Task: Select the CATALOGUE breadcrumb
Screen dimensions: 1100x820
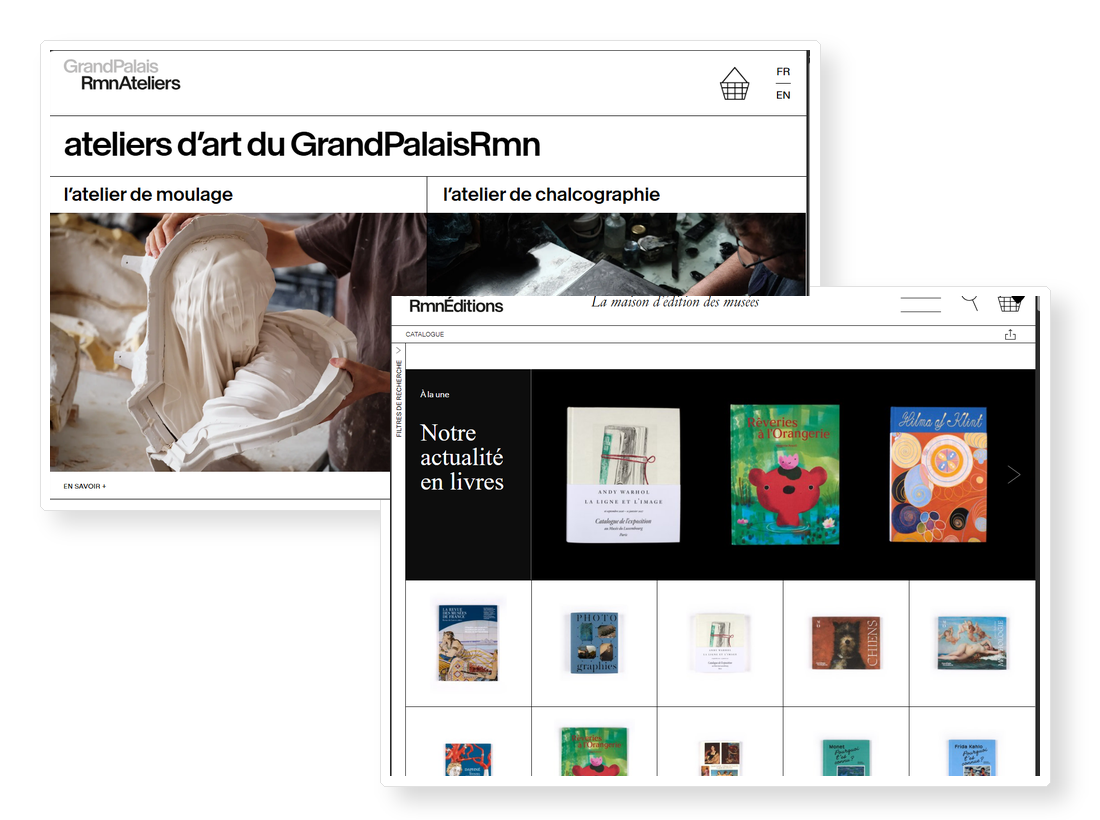Action: 424,335
